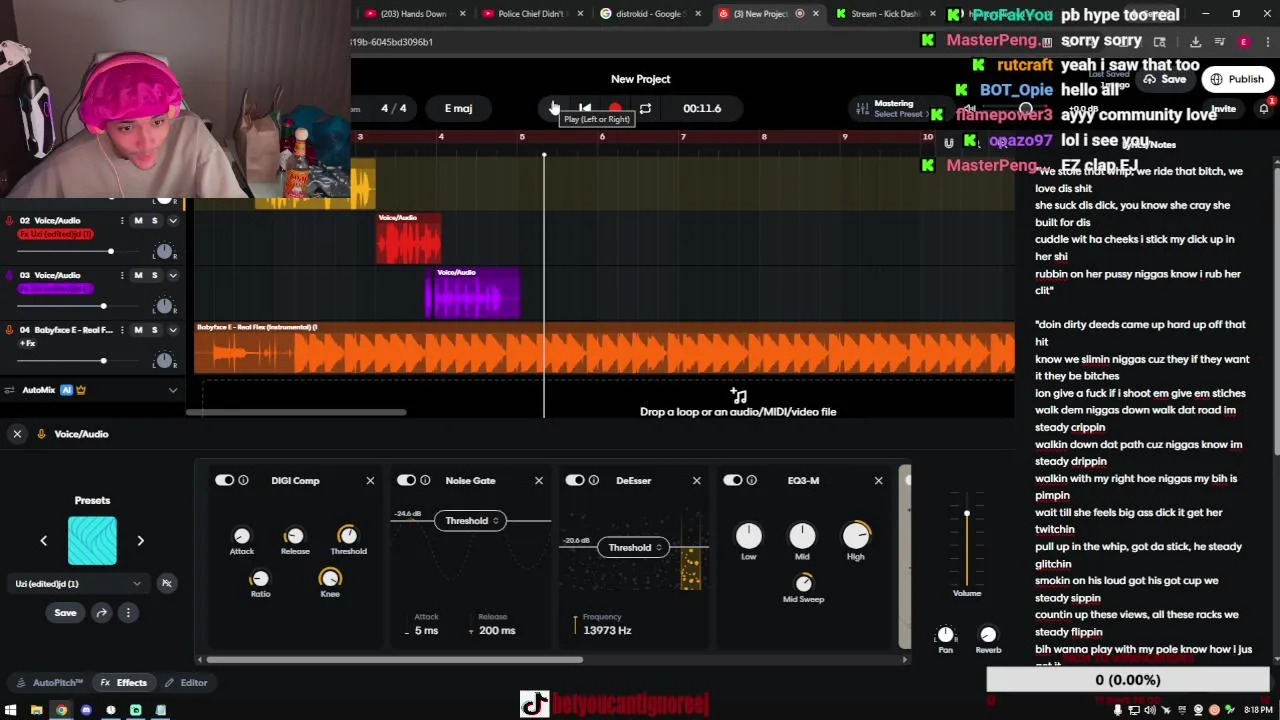Viewport: 1280px width, 720px height.
Task: Click the DIGI Comp Knee knob
Action: [330, 578]
